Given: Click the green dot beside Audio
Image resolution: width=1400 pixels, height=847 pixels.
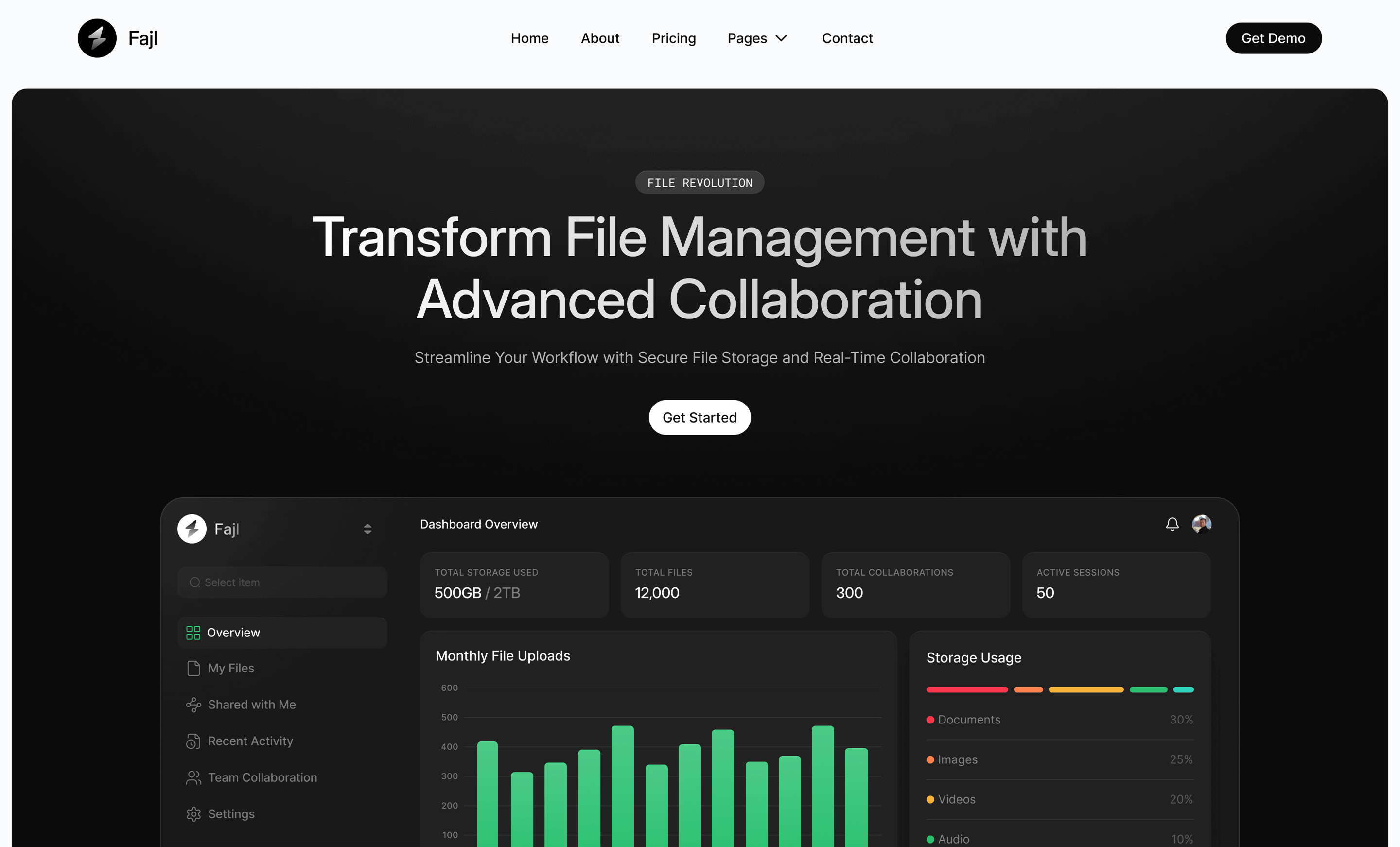Looking at the screenshot, I should [930, 839].
